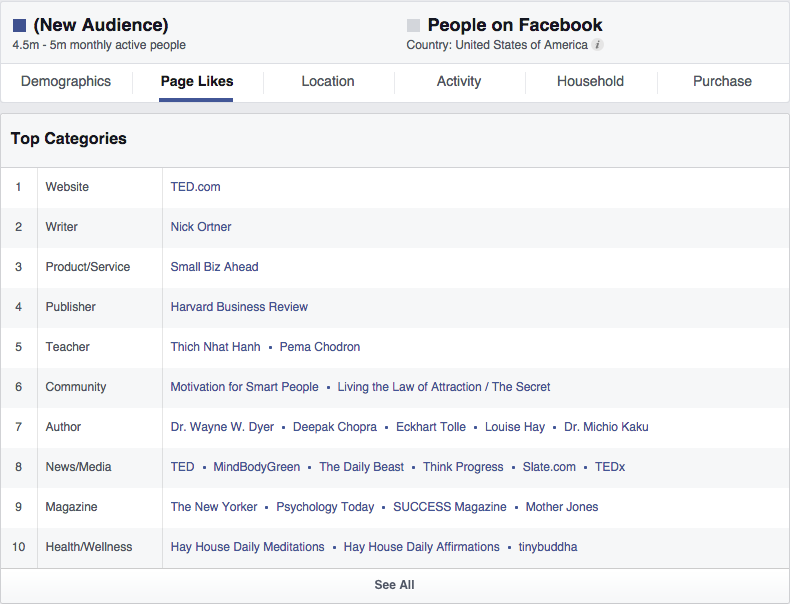Go to the Household tab
790x604 pixels.
[x=590, y=81]
